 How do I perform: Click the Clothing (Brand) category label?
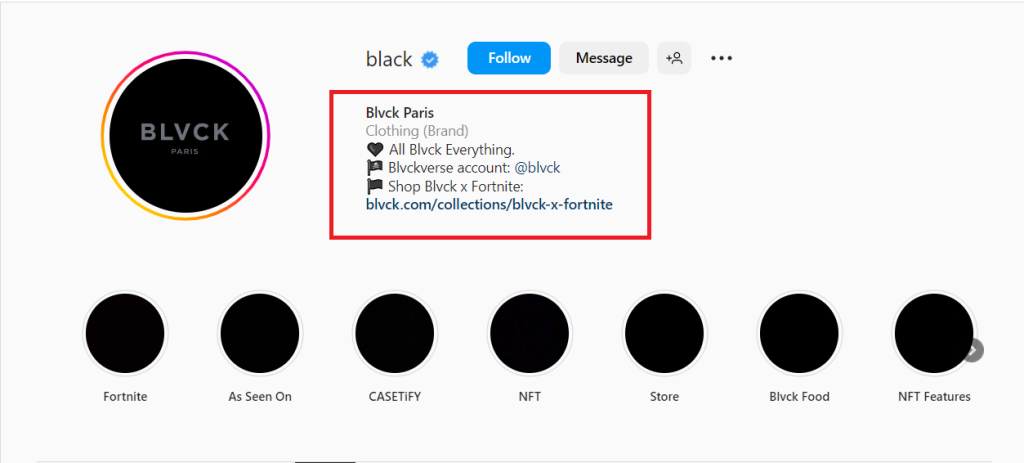click(417, 131)
